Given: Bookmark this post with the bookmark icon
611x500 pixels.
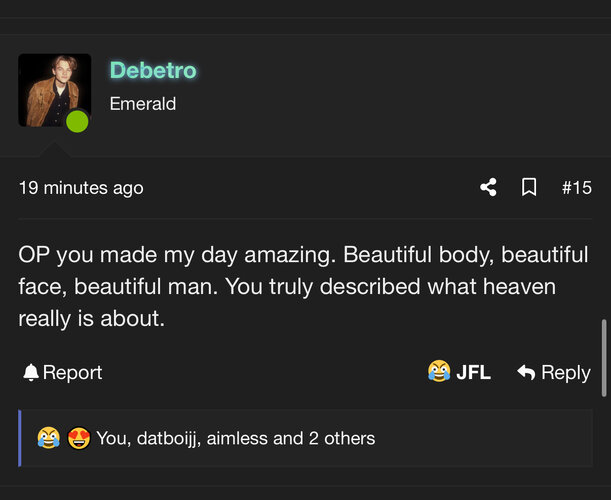Looking at the screenshot, I should coord(529,187).
